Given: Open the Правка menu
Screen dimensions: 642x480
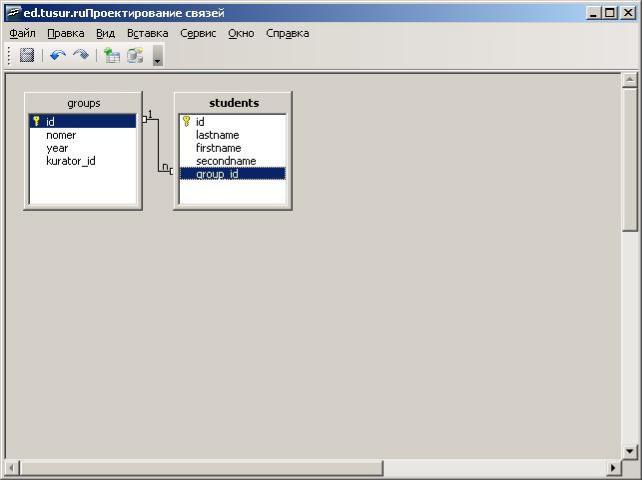Looking at the screenshot, I should click(x=66, y=33).
